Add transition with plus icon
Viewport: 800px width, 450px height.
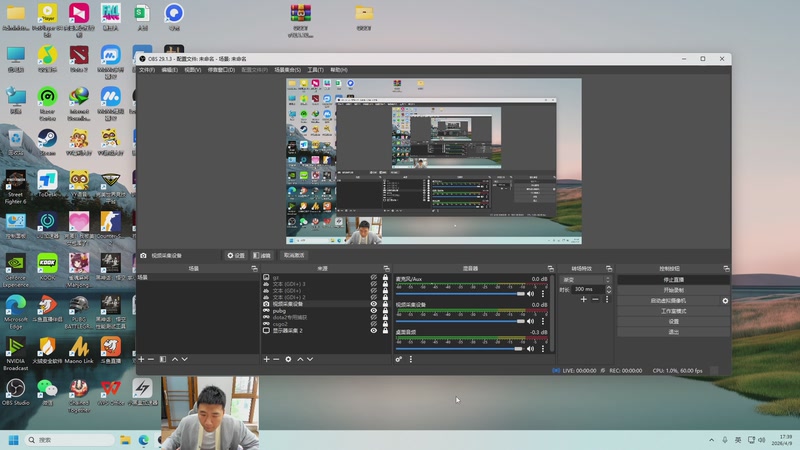click(584, 299)
